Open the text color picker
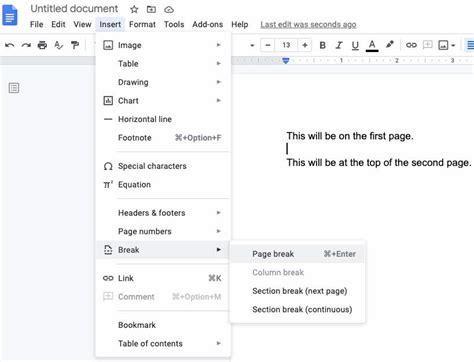 [372, 45]
